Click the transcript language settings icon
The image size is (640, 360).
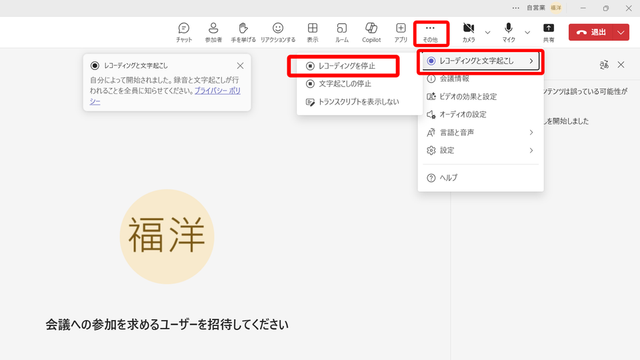tap(604, 64)
